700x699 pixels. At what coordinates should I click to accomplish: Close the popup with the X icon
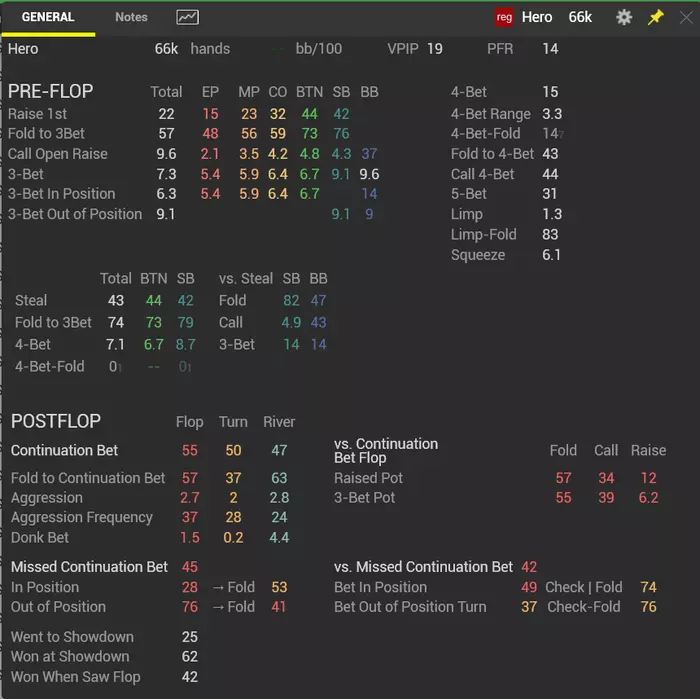tap(686, 17)
